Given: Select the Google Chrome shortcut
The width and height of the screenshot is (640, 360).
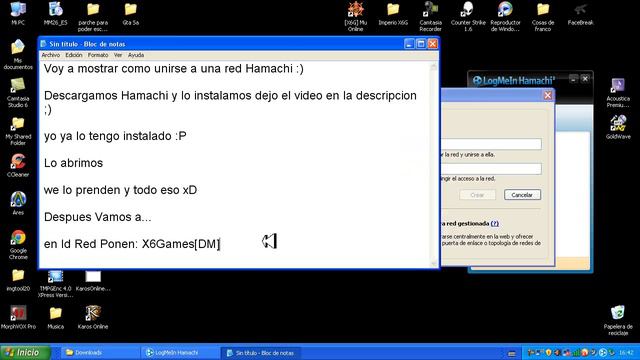Looking at the screenshot, I should 18,244.
